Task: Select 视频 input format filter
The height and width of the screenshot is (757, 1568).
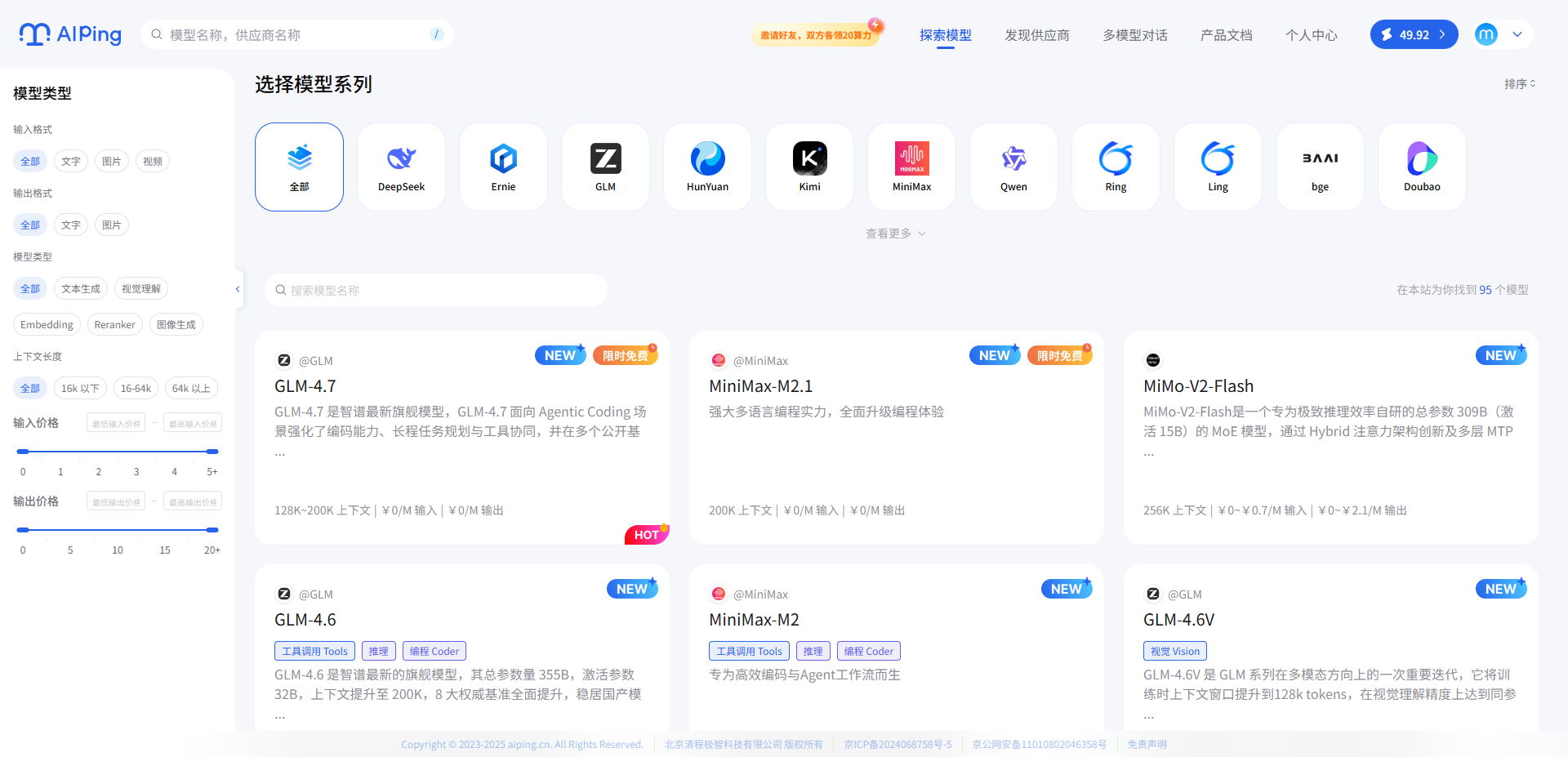Action: coord(153,161)
